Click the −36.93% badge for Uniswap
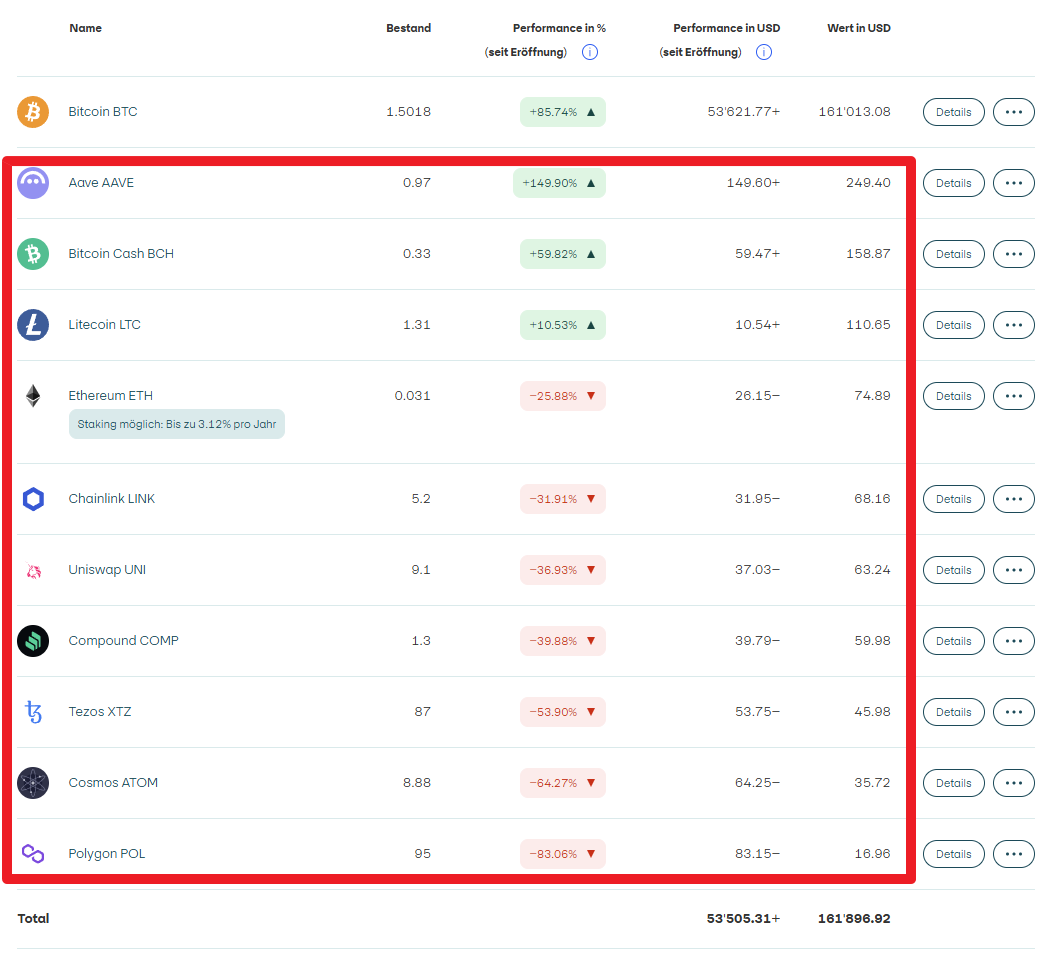This screenshot has width=1057, height=962. pos(563,570)
